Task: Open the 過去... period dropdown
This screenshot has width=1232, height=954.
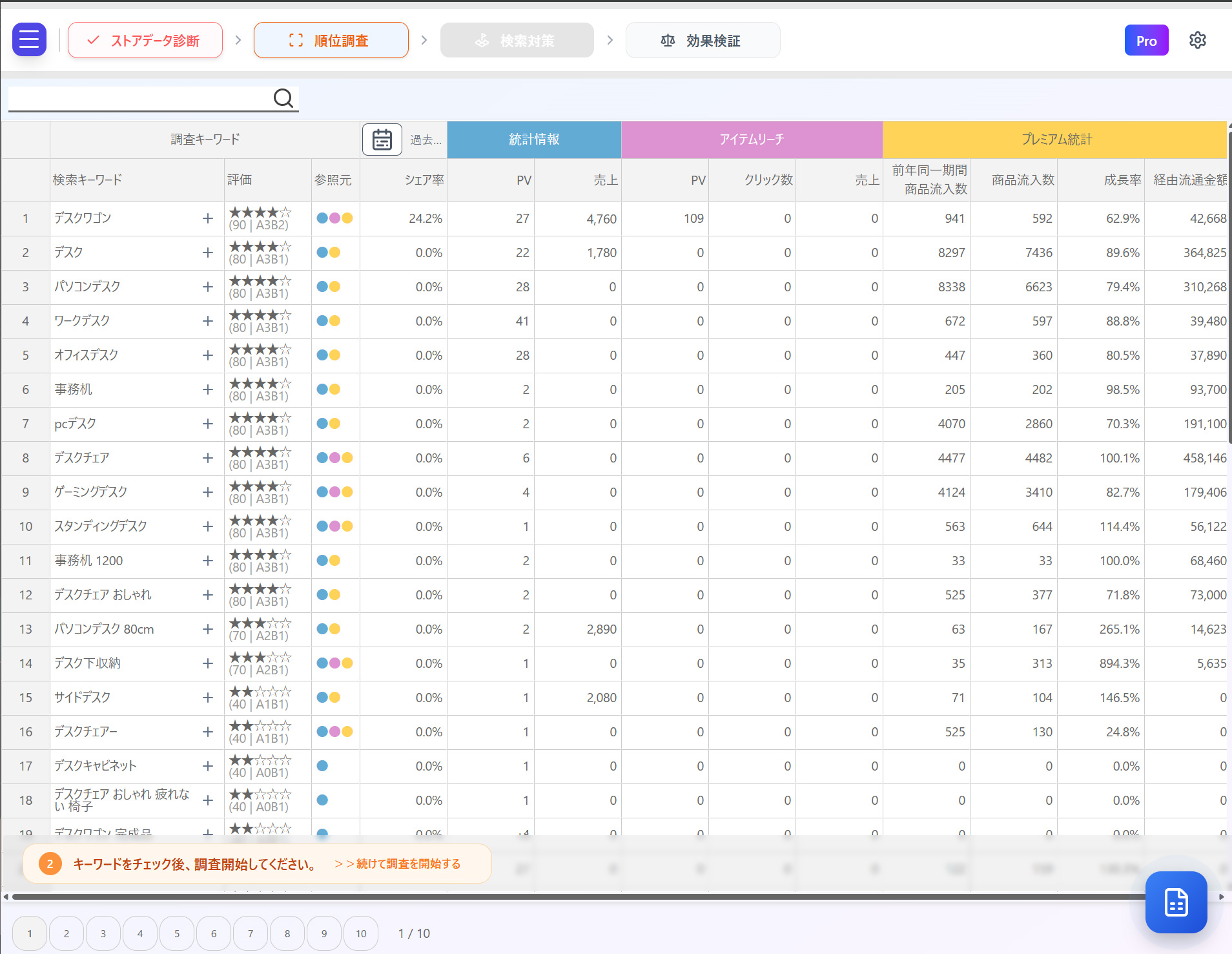Action: (426, 140)
